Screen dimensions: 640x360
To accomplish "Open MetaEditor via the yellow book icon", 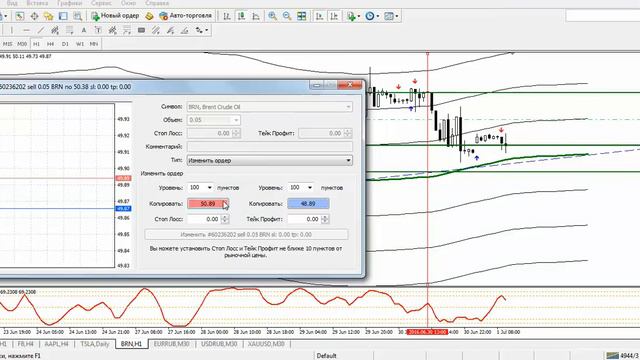I will pos(149,16).
